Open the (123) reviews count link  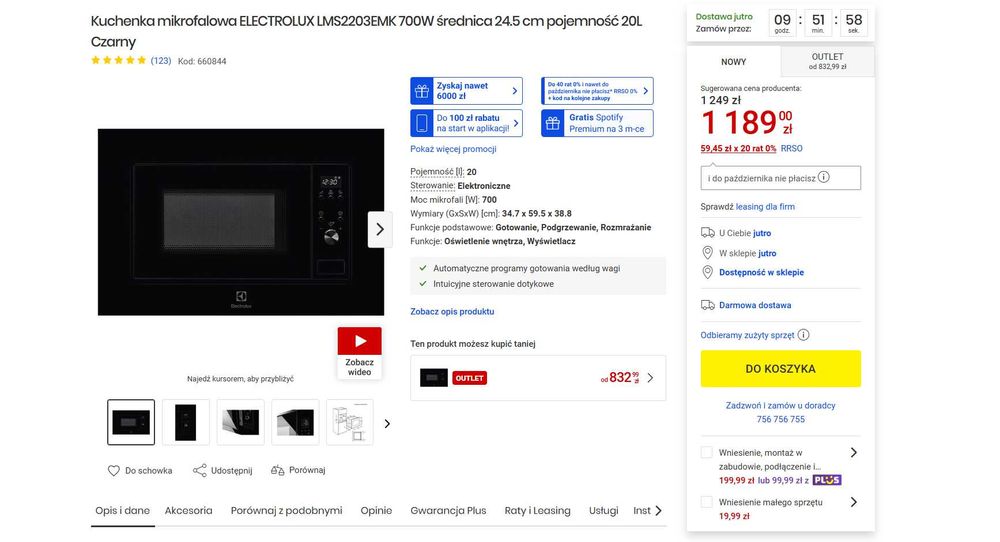(161, 61)
